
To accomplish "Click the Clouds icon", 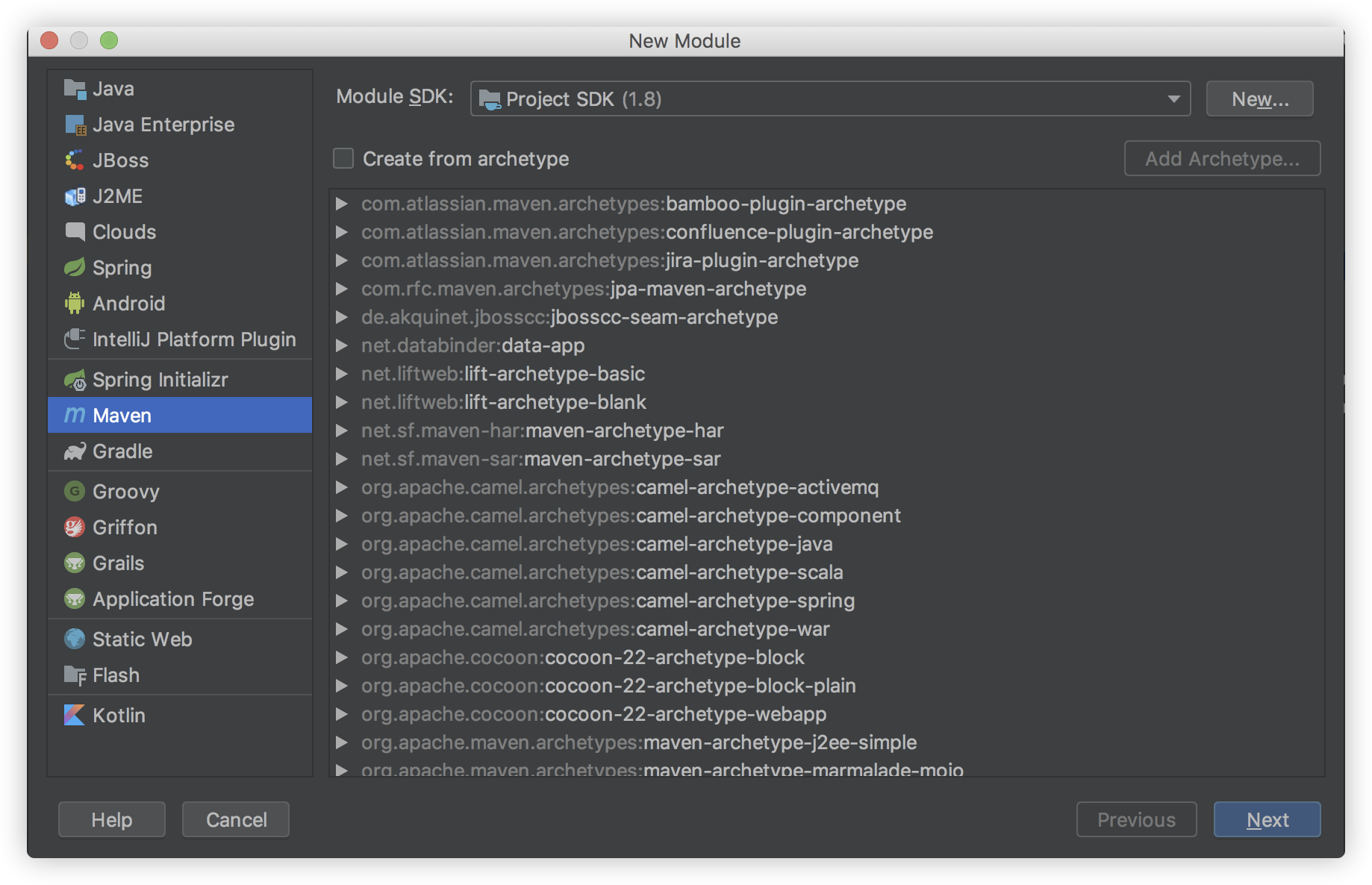I will point(75,232).
